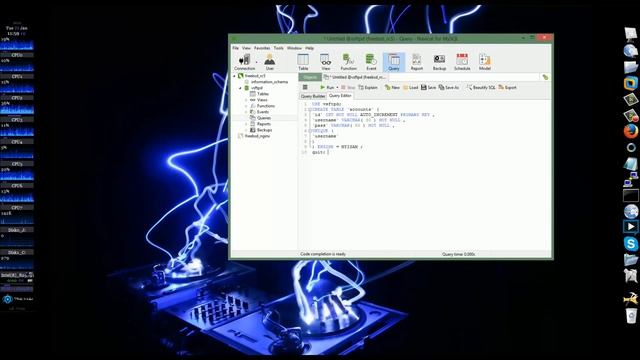Open the View menu
The width and height of the screenshot is (640, 360).
[x=246, y=48]
